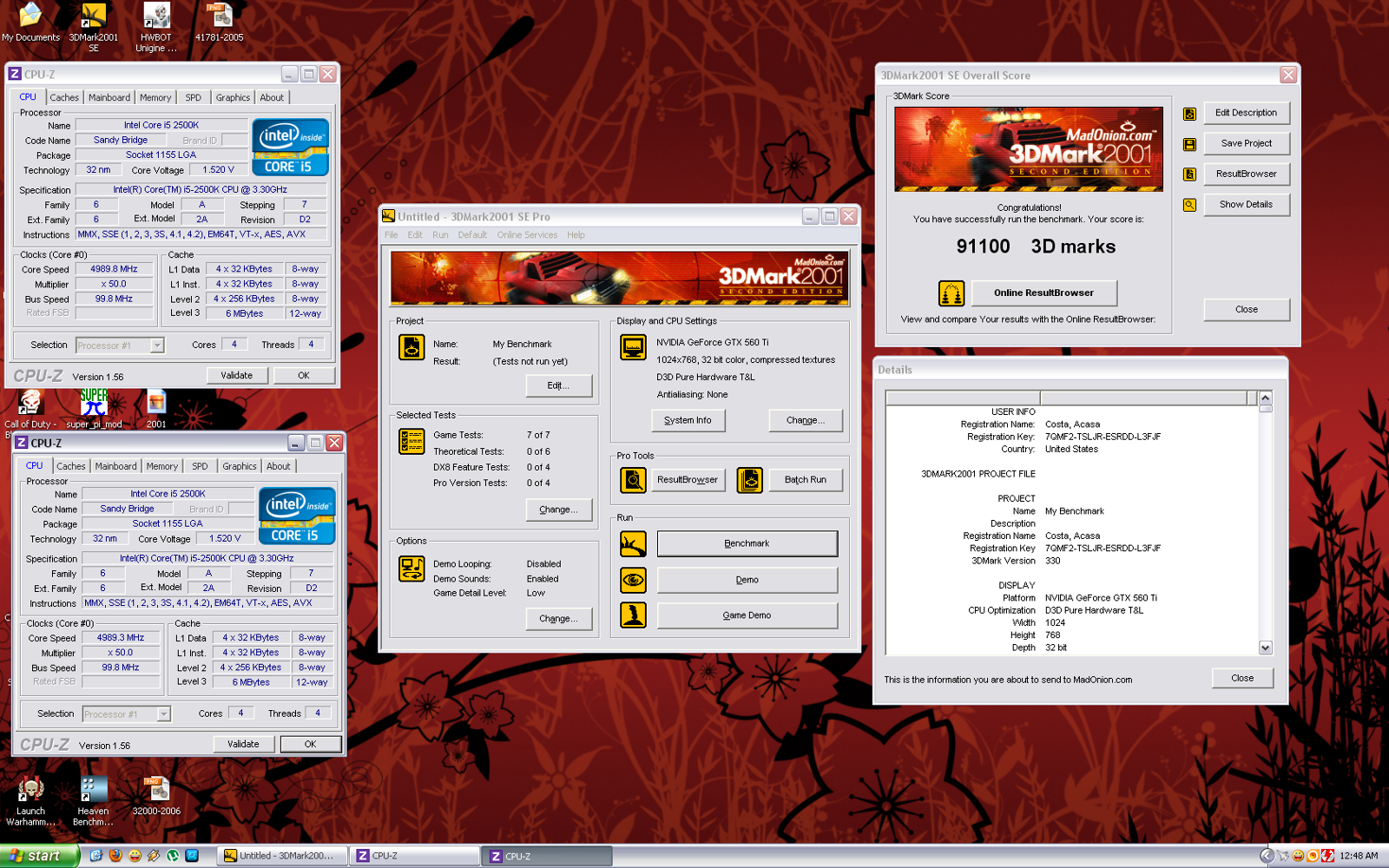1389x868 pixels.
Task: Switch to Untitled - 3DMark2001 taskbar button
Action: 281,856
